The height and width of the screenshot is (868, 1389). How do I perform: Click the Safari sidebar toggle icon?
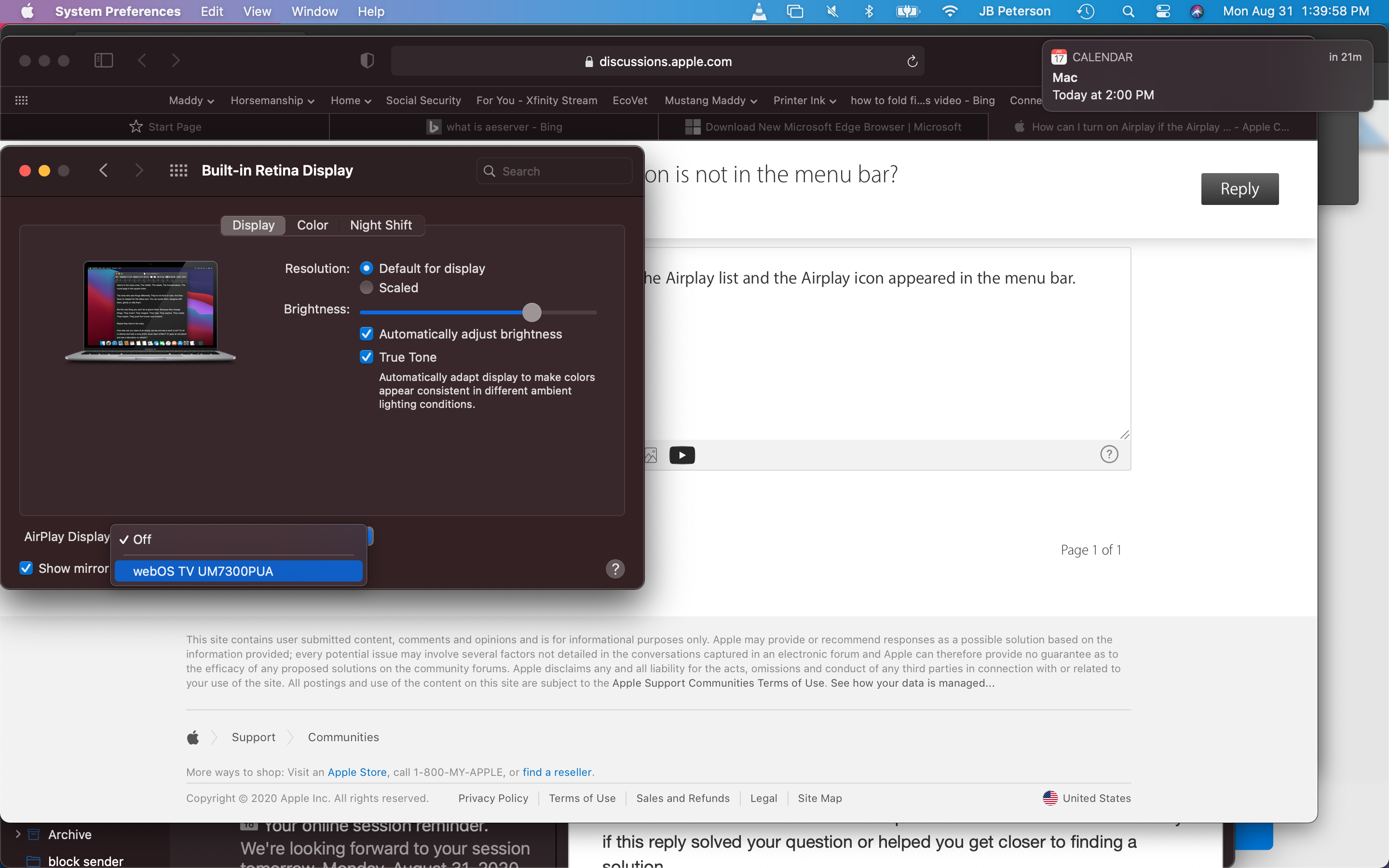(x=103, y=60)
